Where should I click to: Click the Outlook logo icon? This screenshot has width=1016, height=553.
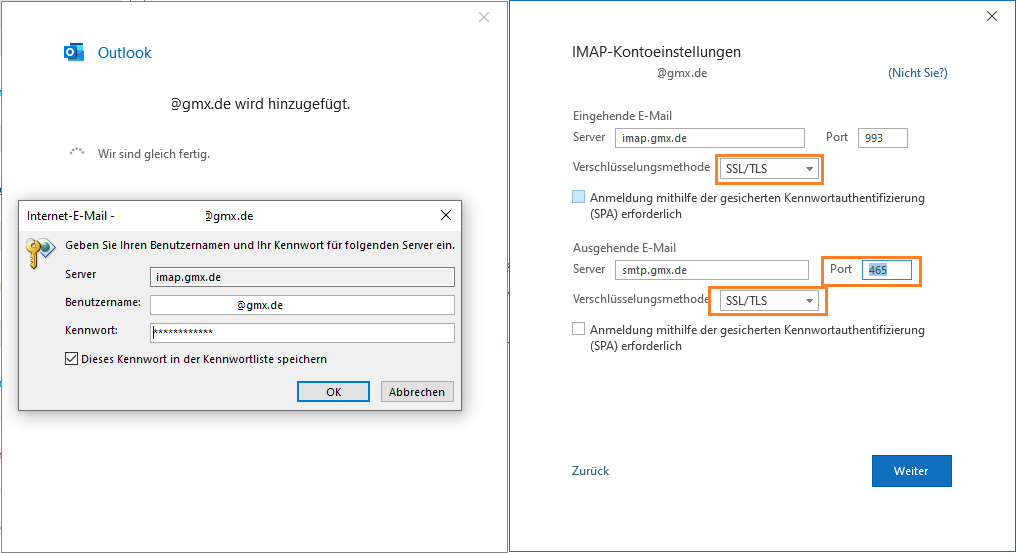(74, 53)
